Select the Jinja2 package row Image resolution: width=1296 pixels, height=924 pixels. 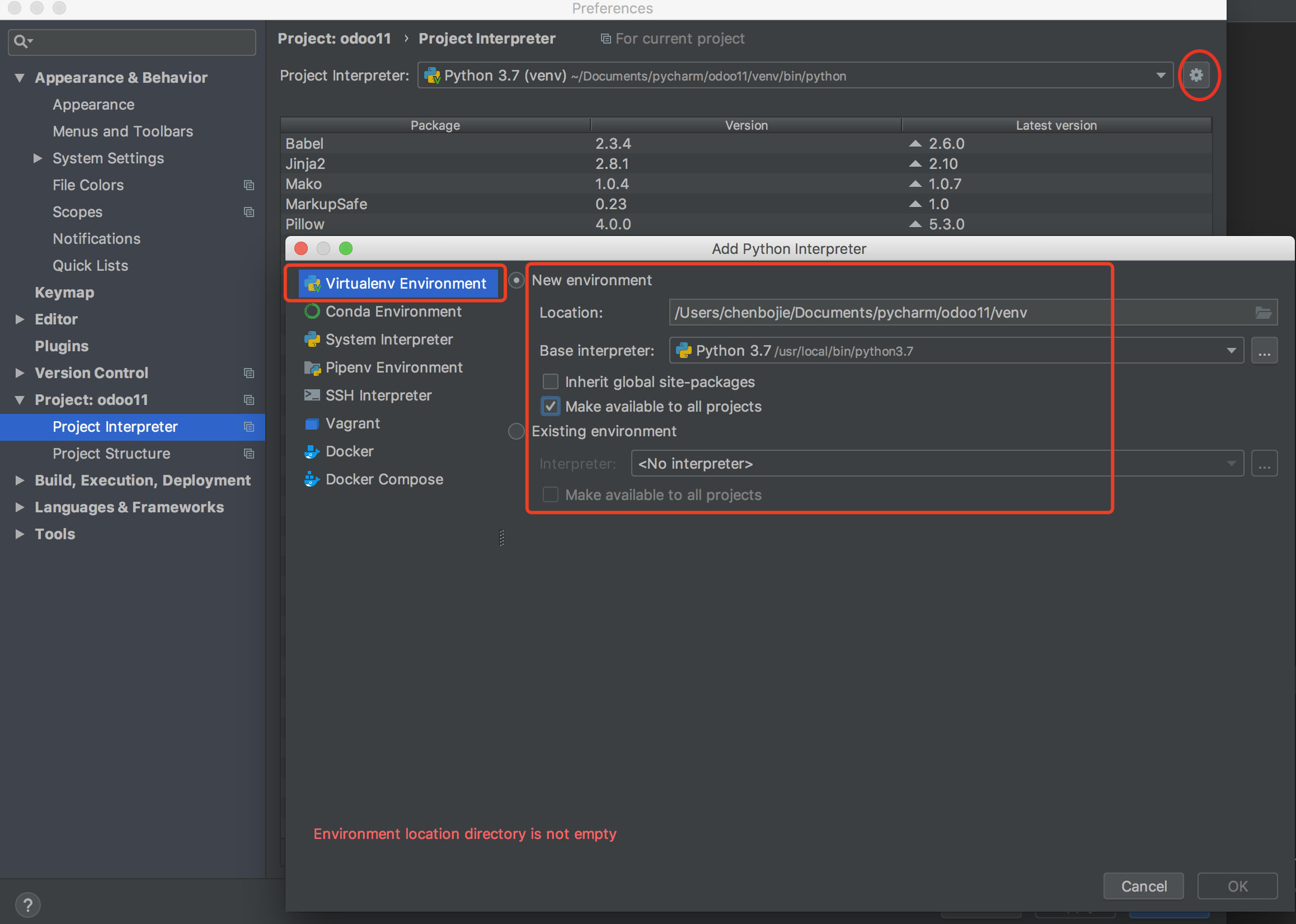click(745, 164)
